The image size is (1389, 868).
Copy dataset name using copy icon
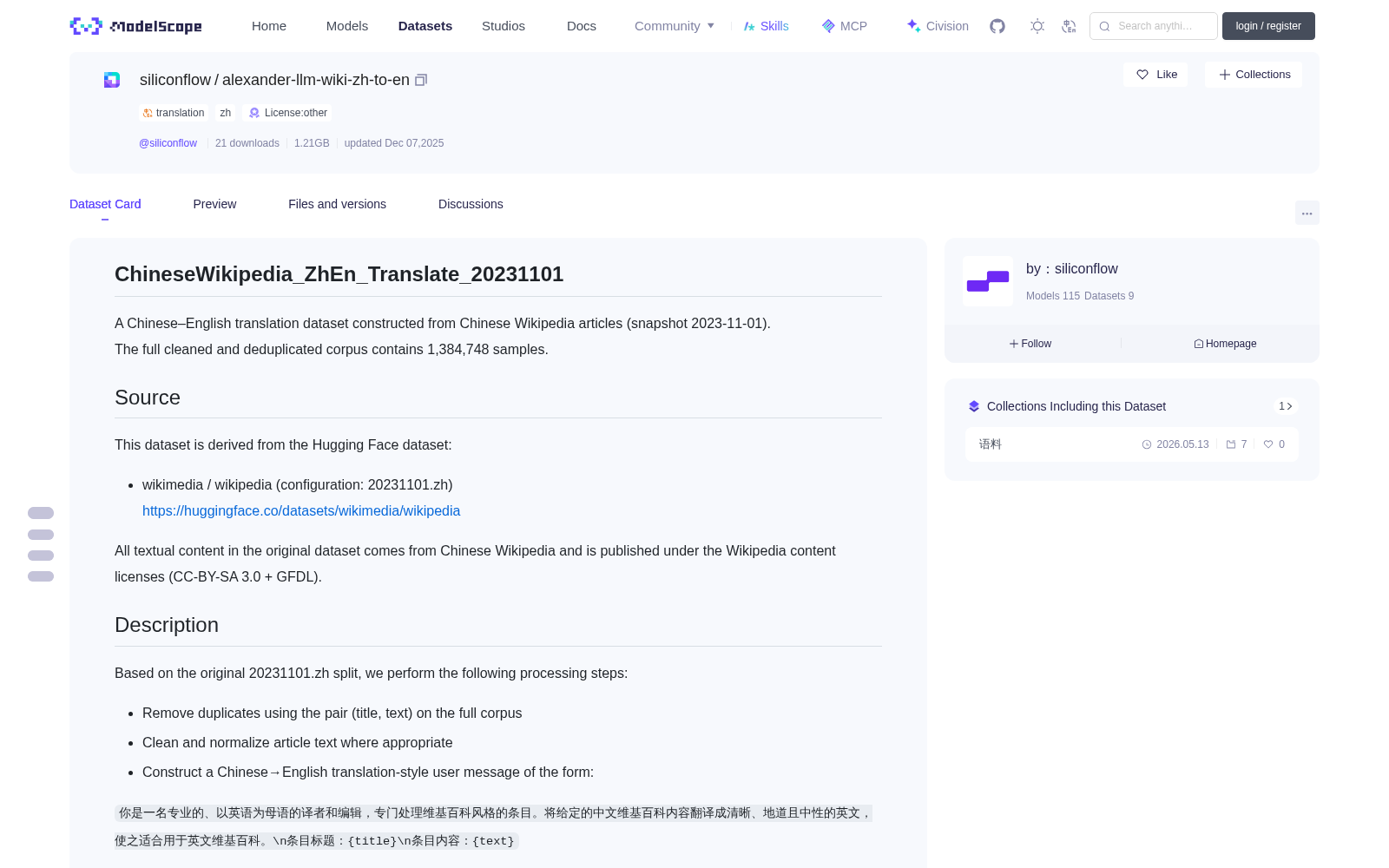(421, 80)
